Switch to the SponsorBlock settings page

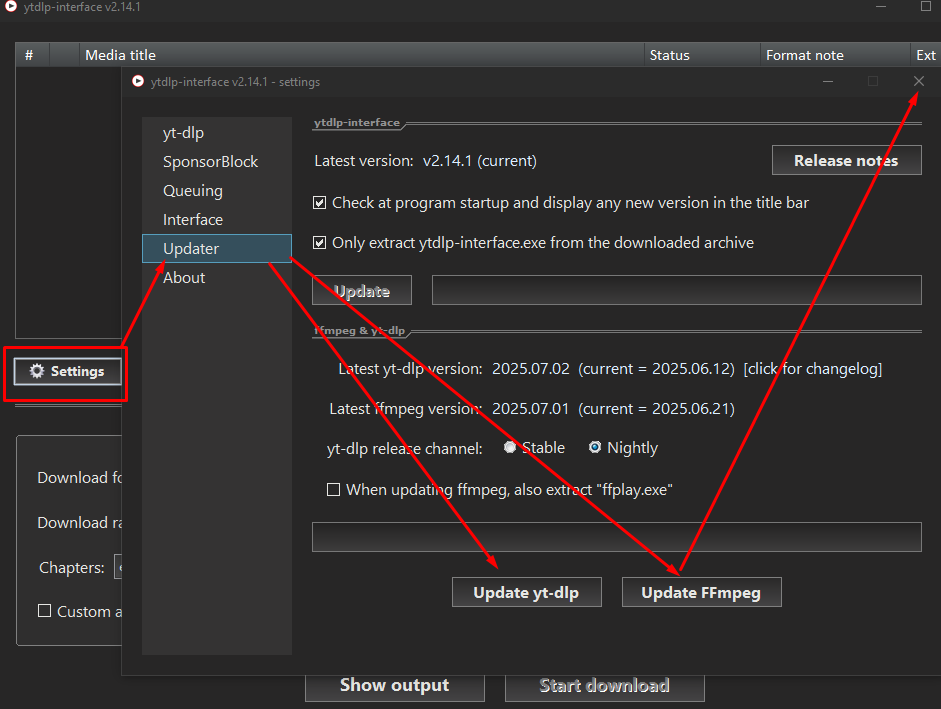click(217, 161)
